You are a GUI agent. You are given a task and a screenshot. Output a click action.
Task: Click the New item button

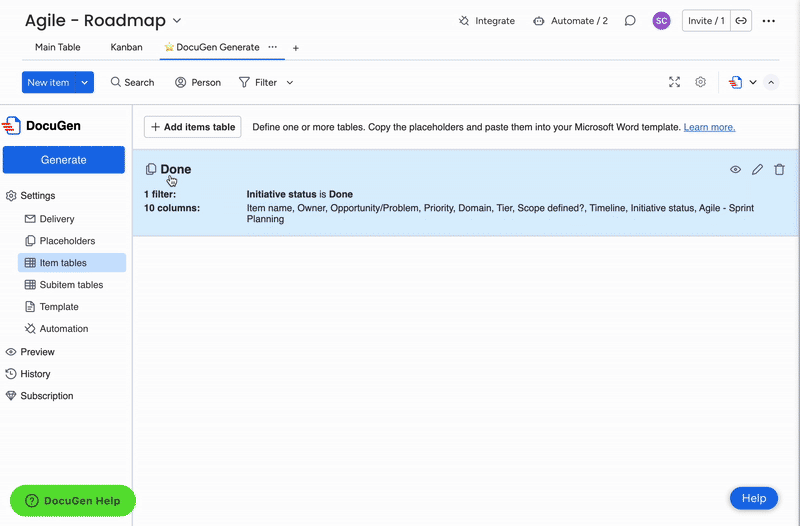pos(48,82)
